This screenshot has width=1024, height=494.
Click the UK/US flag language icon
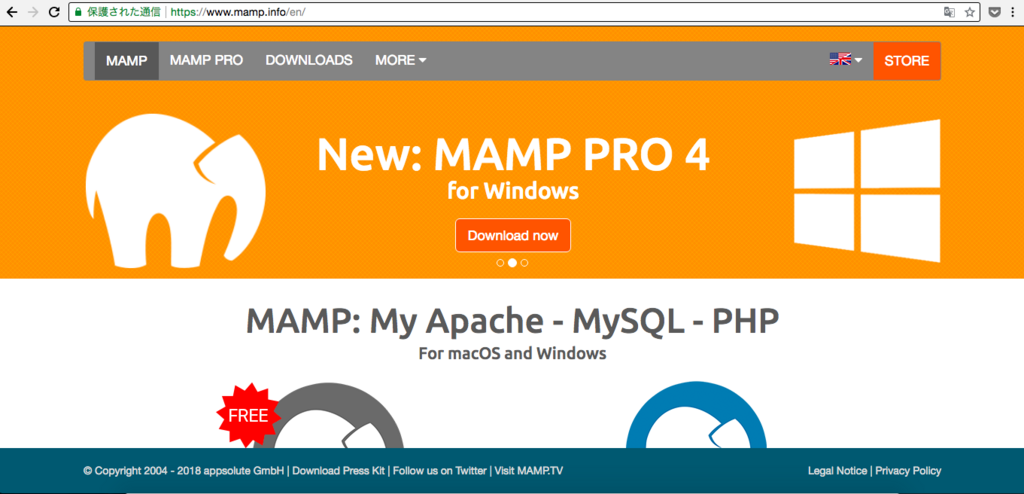(x=840, y=59)
